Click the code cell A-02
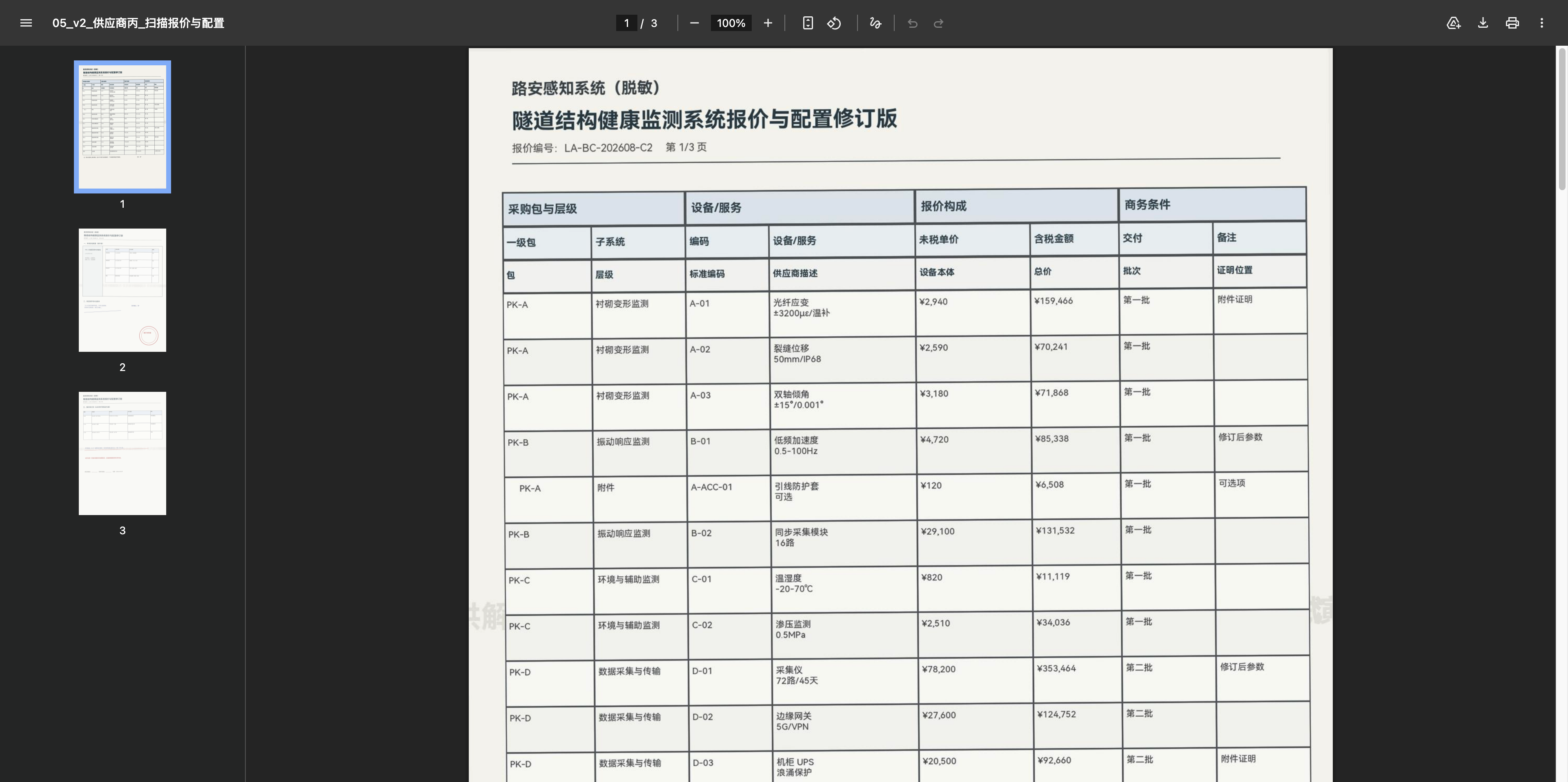This screenshot has height=782, width=1568. 700,349
